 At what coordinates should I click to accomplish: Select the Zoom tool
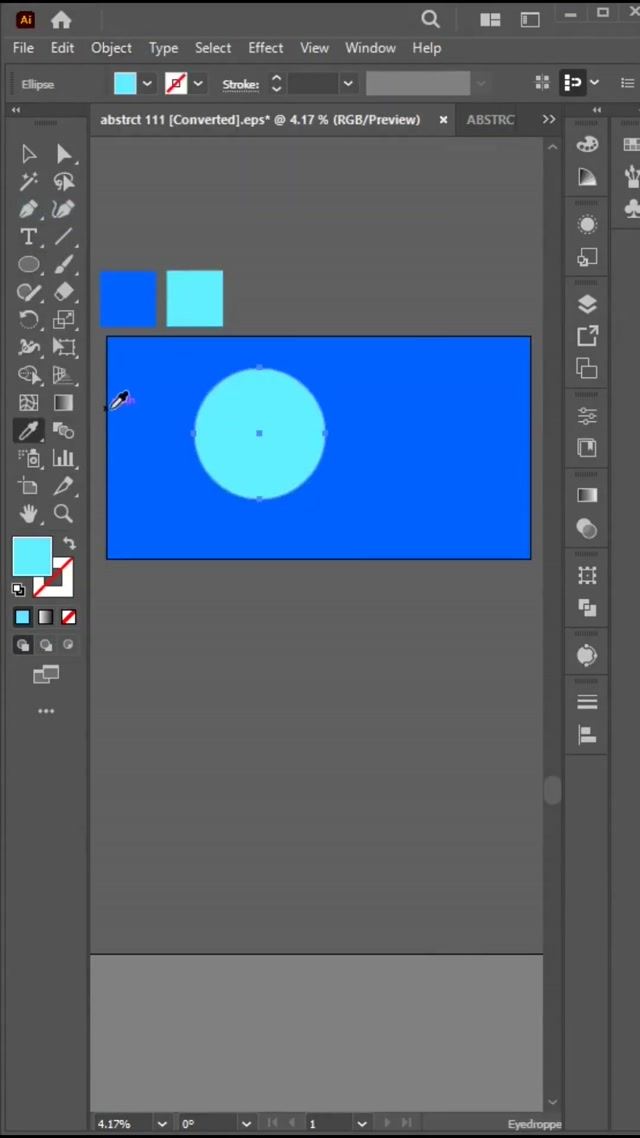[x=64, y=514]
